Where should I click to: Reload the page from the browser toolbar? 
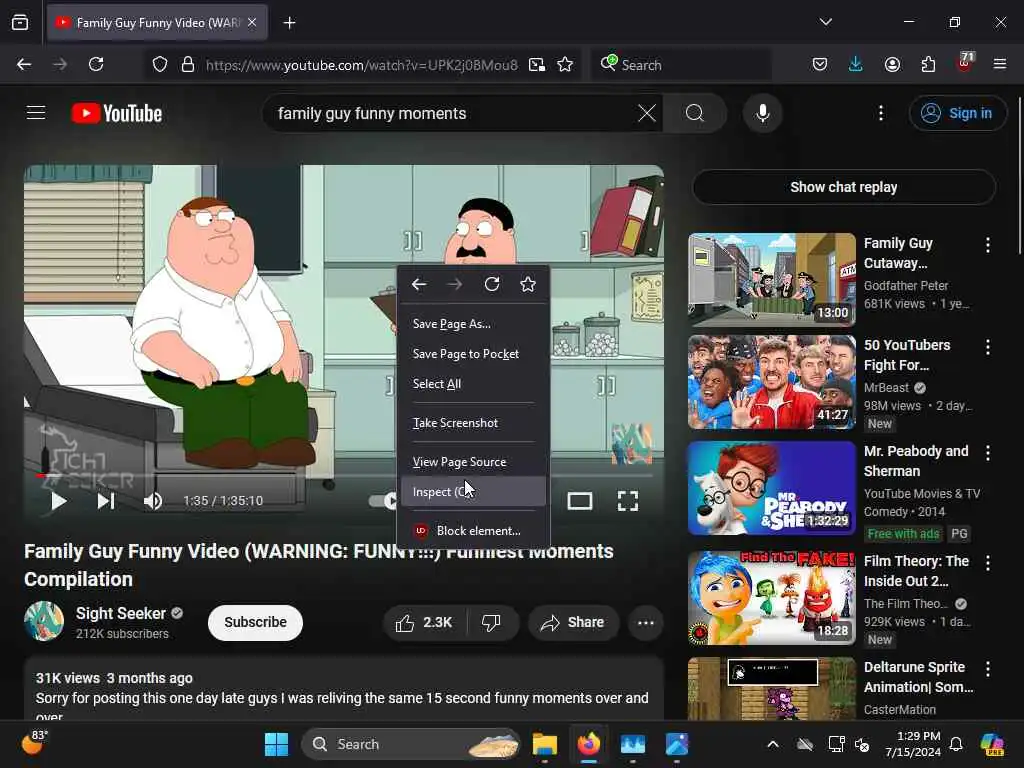coord(96,64)
